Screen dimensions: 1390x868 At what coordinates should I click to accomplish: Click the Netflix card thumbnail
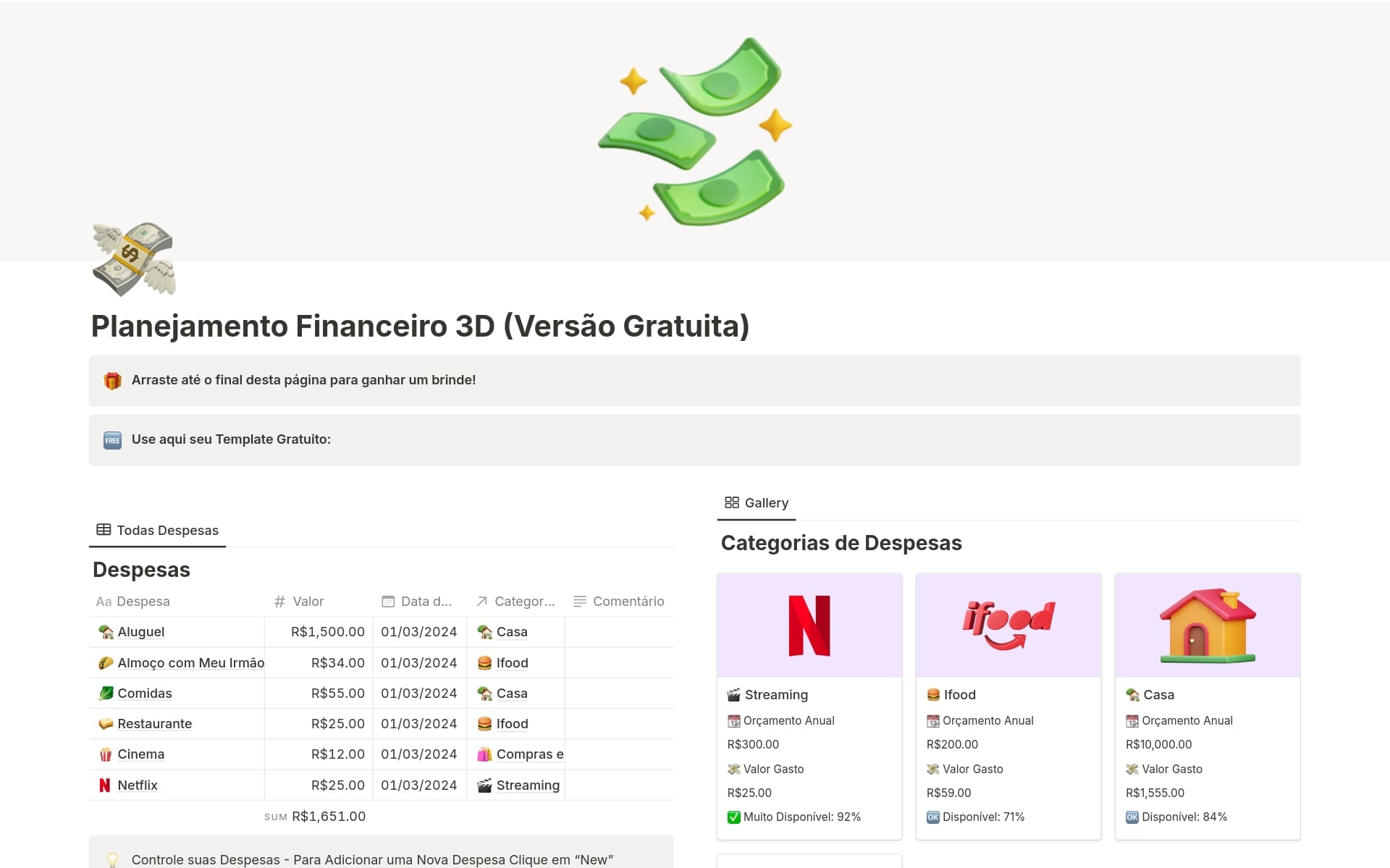pos(809,624)
